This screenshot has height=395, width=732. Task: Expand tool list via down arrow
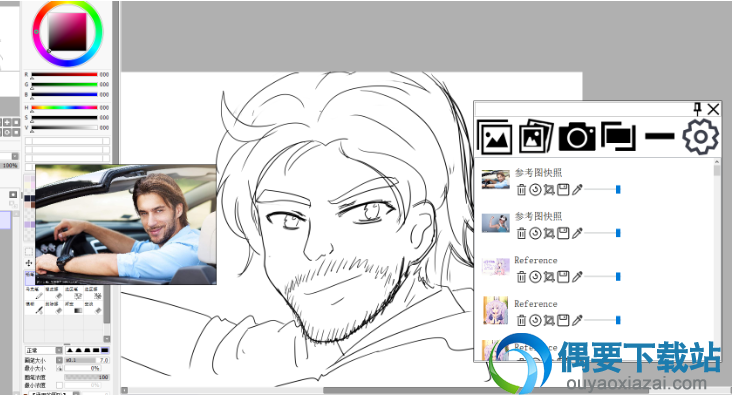click(107, 339)
